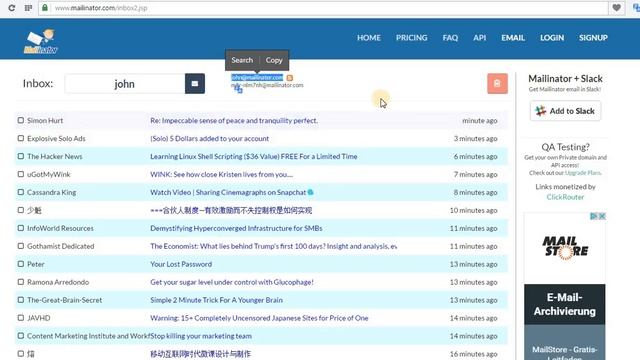The image size is (640, 360).
Task: Follow the Upgrade Plans link
Action: point(583,173)
